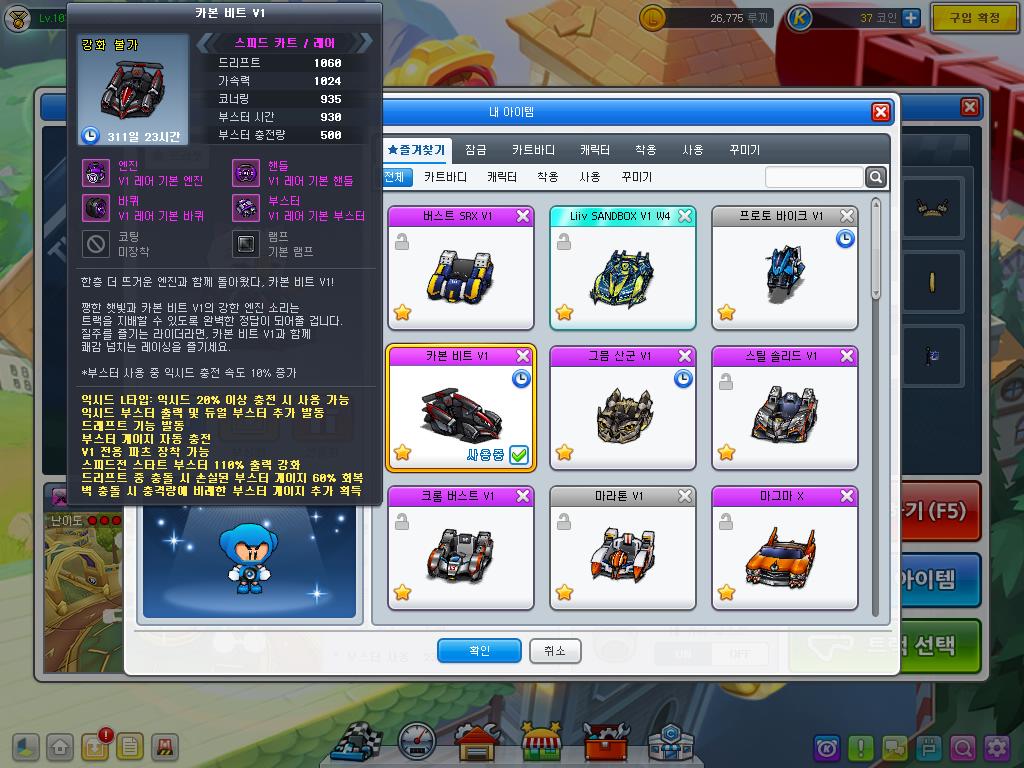Select the 스틸 솔리드 V1 kart thumbnail
The image size is (1024, 768).
(784, 415)
